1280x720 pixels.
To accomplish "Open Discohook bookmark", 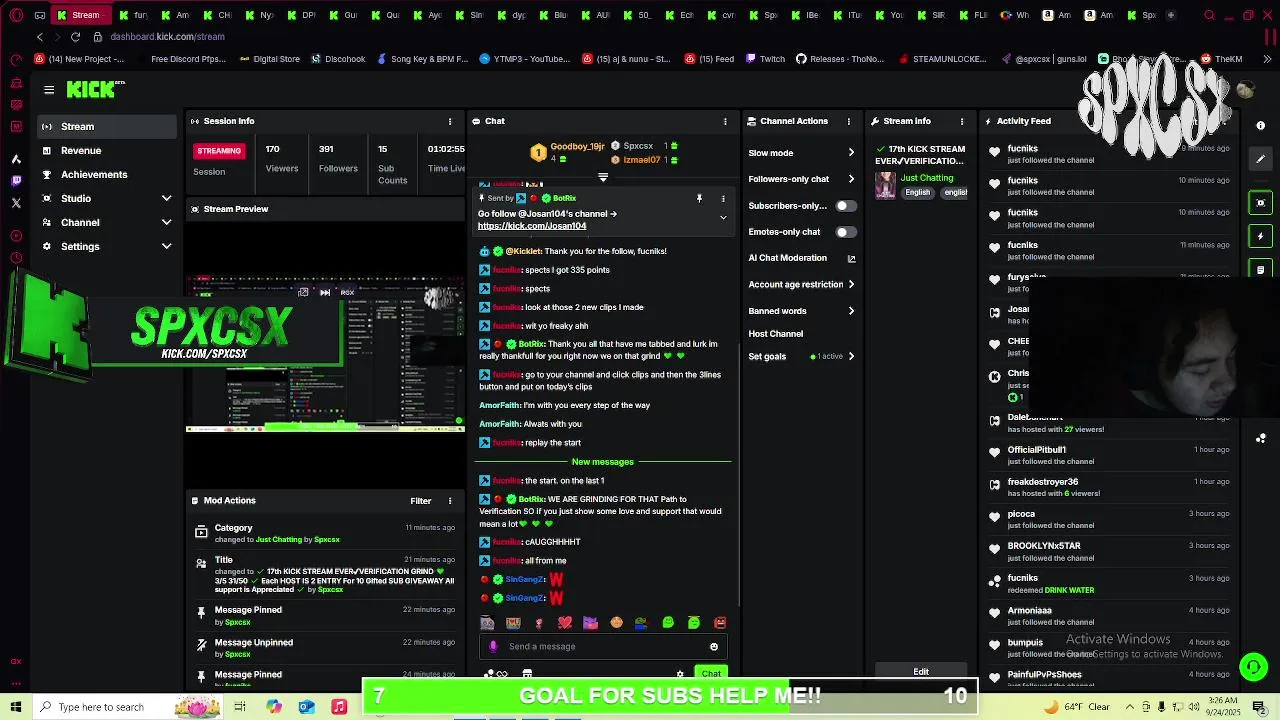I will tap(338, 59).
